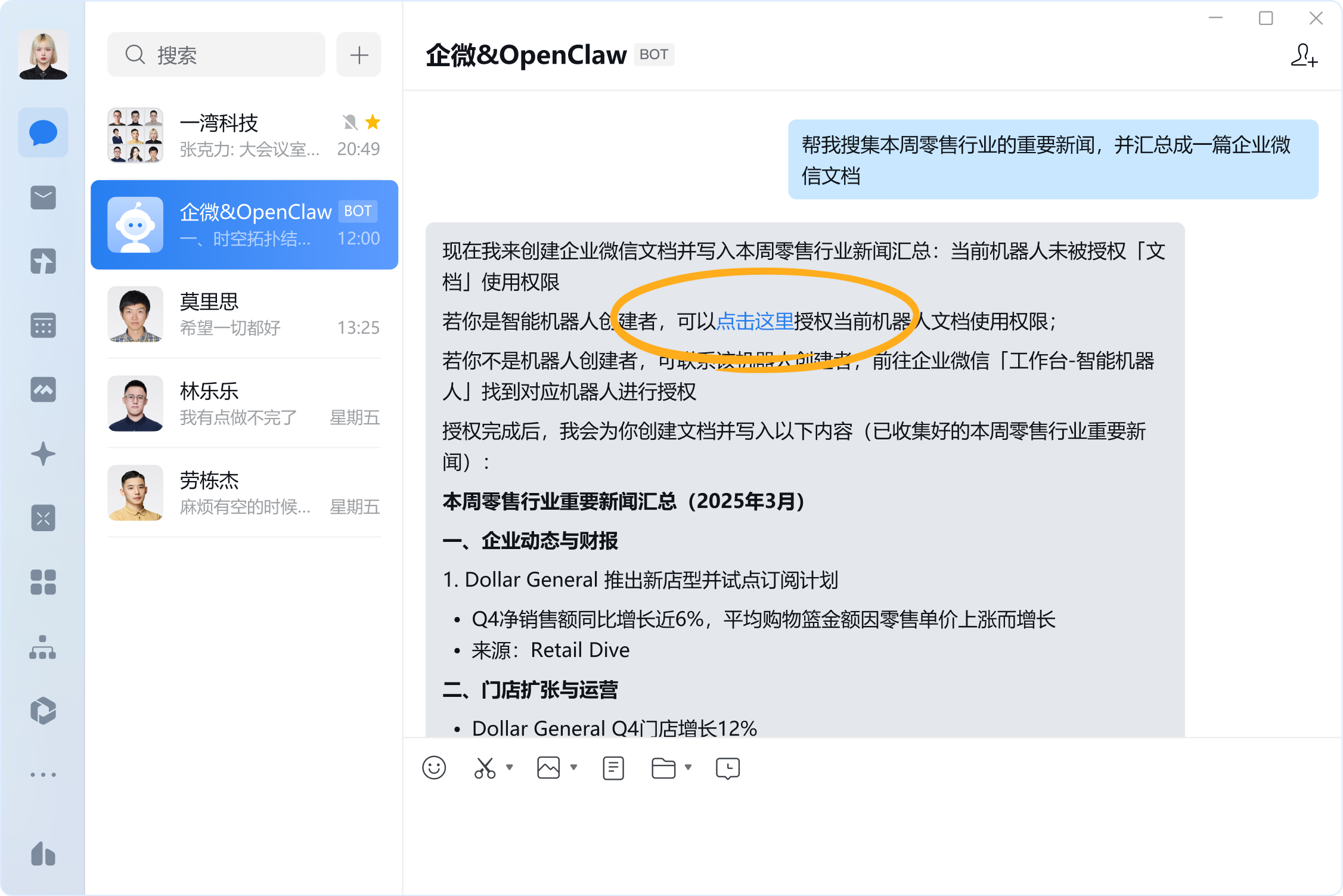Screen dimensions: 1343x896
Task: Expand the file attachment dropdown arrow
Action: (x=689, y=768)
